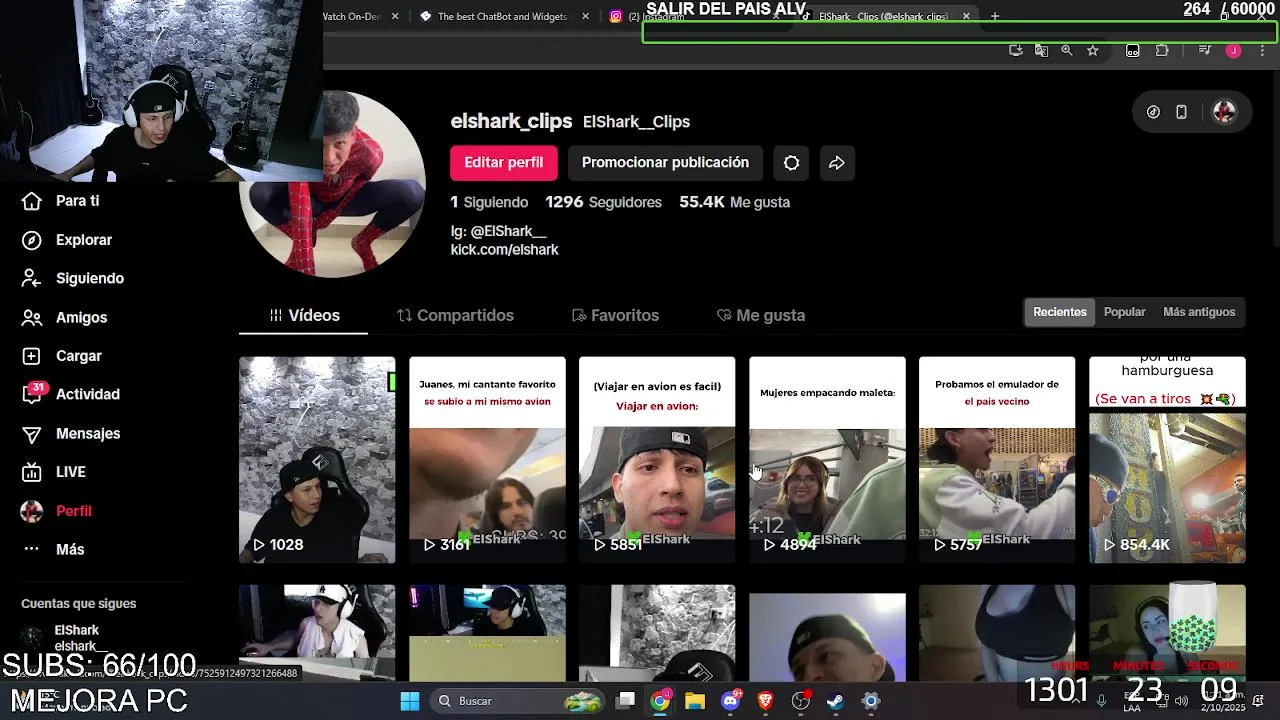
Task: Switch to the Videos tab
Action: [x=304, y=315]
